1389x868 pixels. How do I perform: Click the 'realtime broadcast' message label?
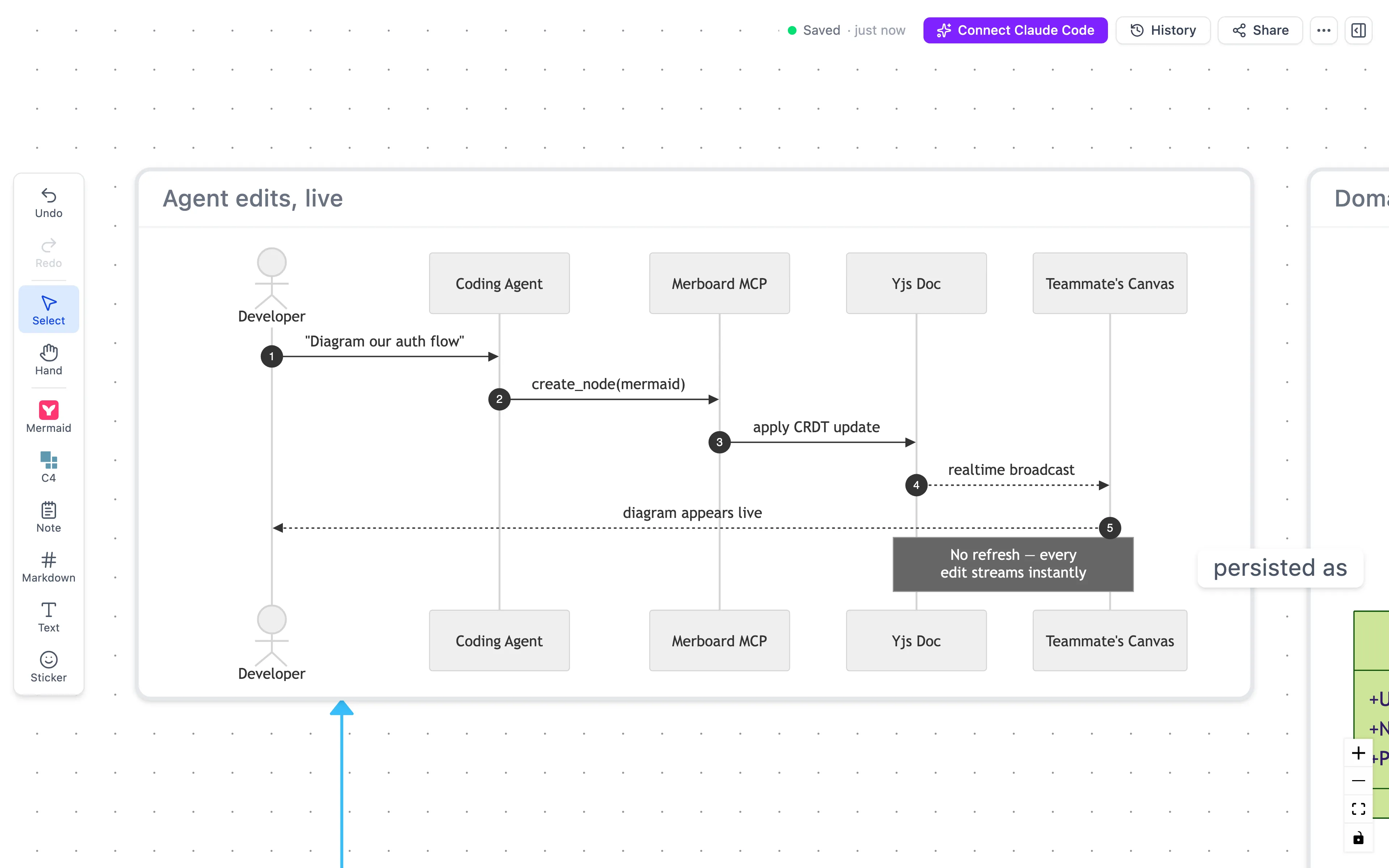point(1011,469)
